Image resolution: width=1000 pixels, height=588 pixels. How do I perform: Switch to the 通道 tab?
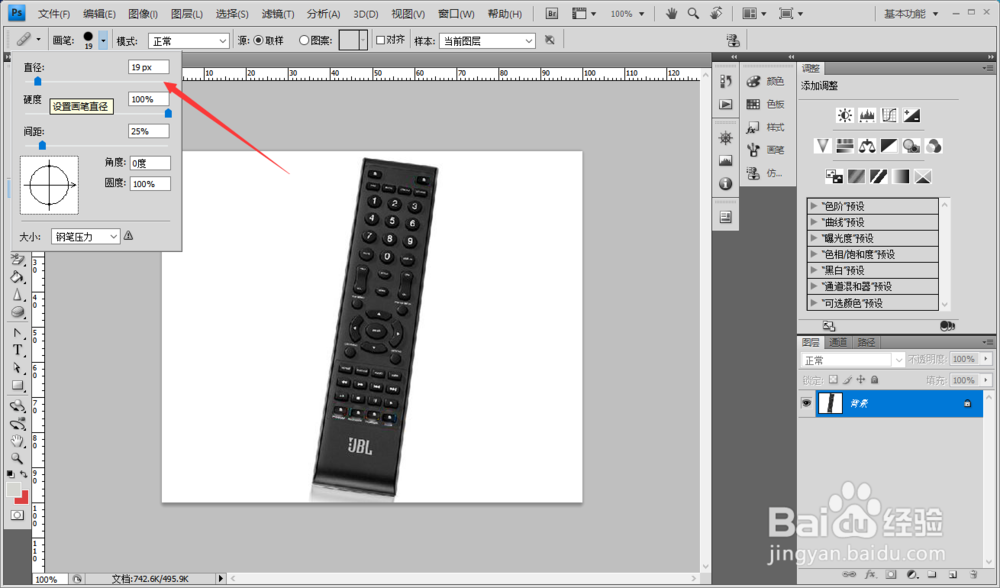click(x=837, y=342)
